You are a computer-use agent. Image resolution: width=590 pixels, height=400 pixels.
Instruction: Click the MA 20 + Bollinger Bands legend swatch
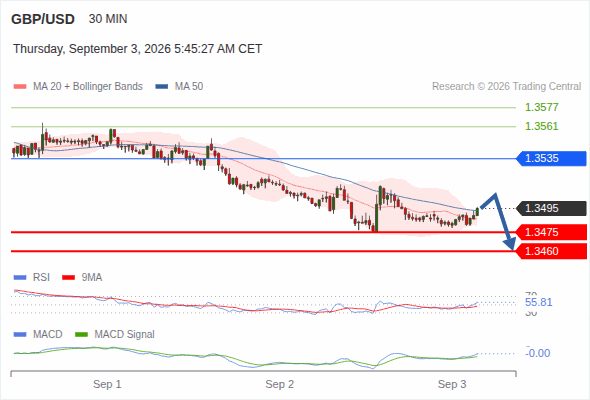[x=20, y=87]
